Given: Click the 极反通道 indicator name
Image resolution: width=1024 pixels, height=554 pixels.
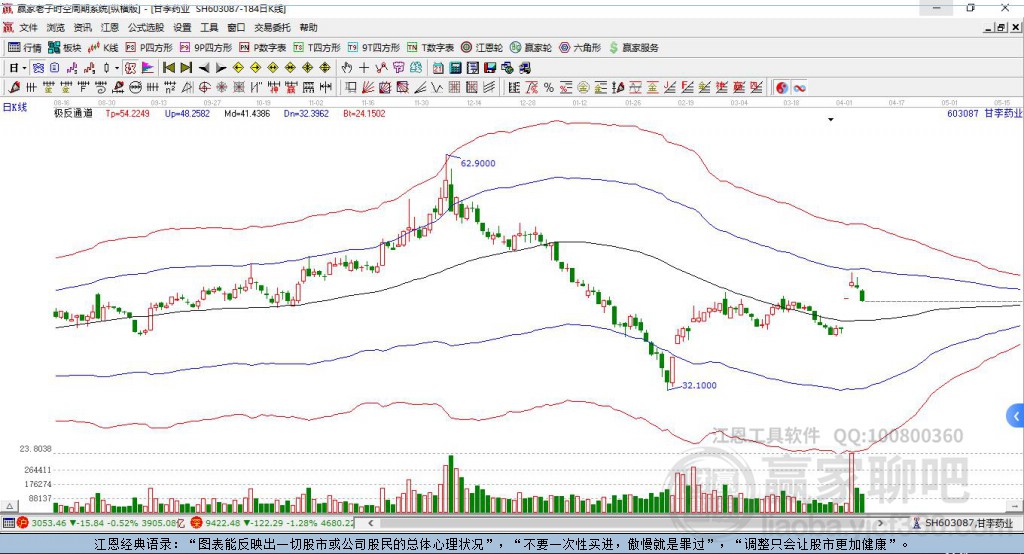Looking at the screenshot, I should pos(73,113).
